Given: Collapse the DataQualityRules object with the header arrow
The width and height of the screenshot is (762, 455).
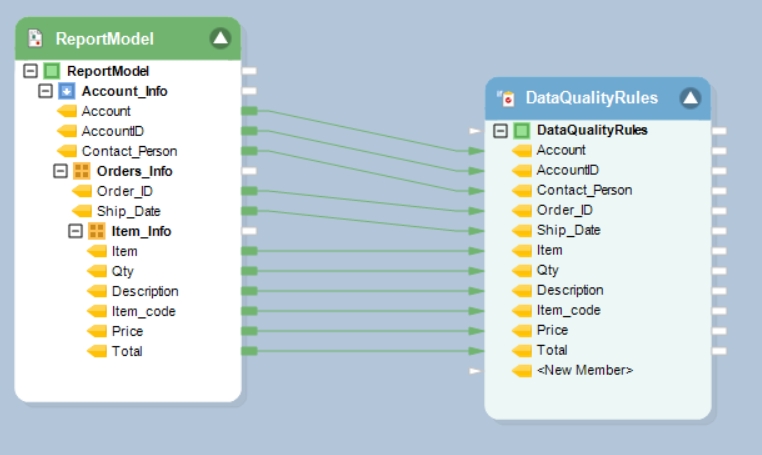Looking at the screenshot, I should click(x=690, y=98).
